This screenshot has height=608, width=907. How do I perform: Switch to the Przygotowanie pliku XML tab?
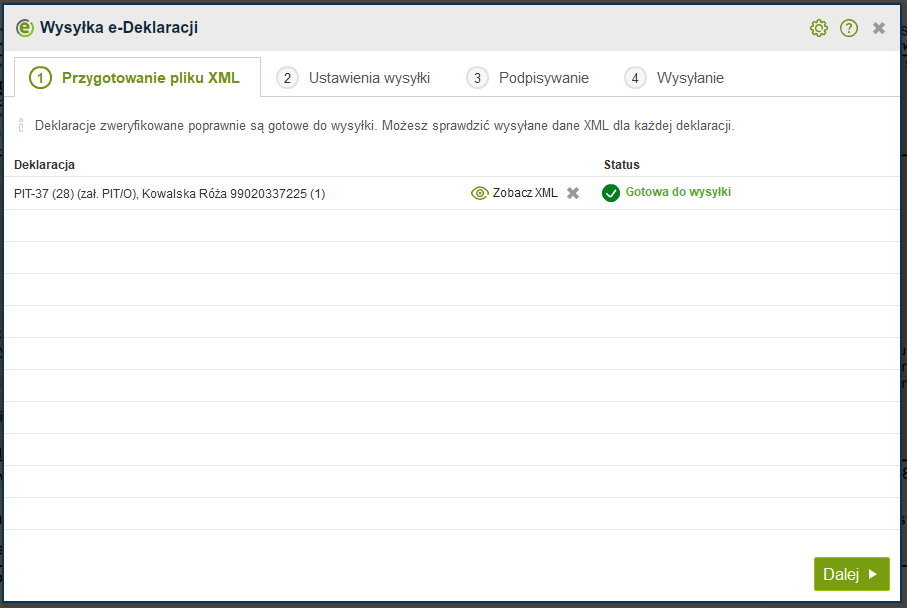[137, 78]
